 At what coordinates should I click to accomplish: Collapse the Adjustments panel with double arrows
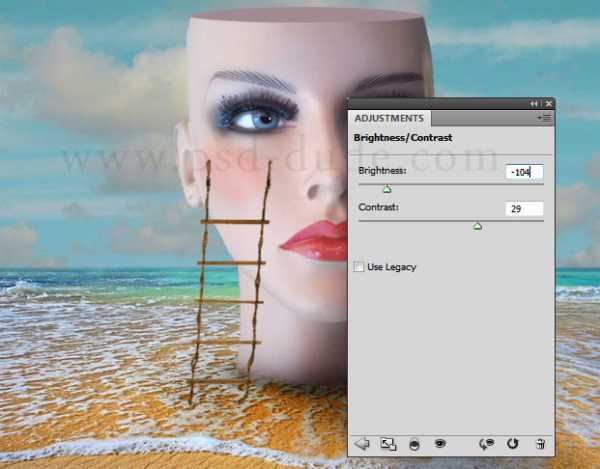534,104
